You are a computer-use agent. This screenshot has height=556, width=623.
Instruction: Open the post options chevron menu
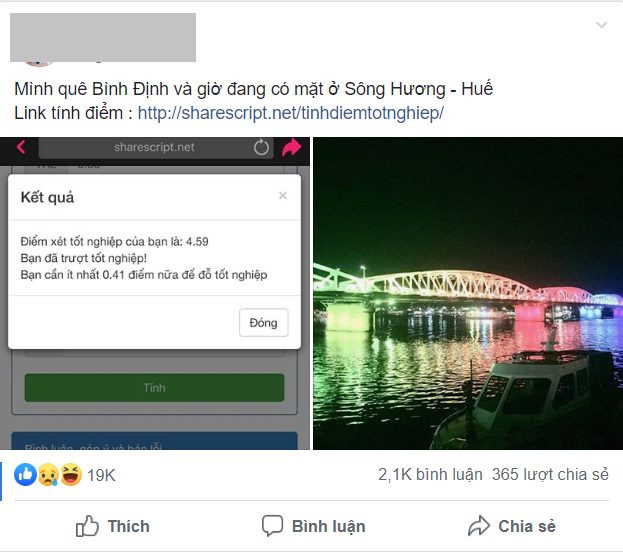pos(602,25)
